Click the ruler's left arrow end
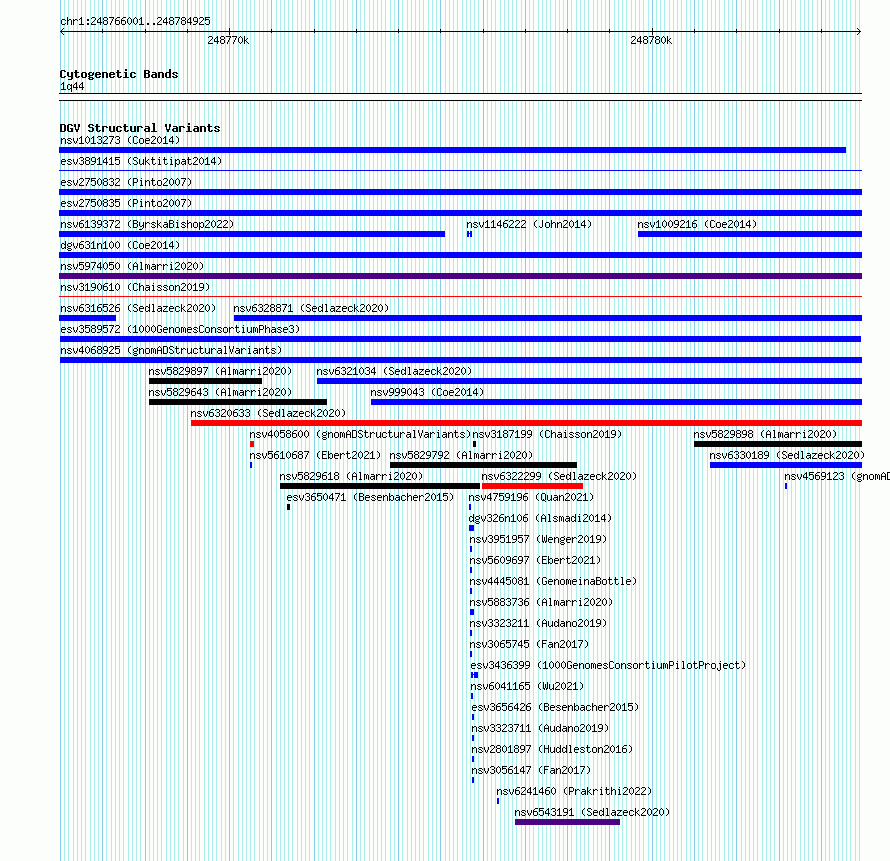 pyautogui.click(x=62, y=32)
